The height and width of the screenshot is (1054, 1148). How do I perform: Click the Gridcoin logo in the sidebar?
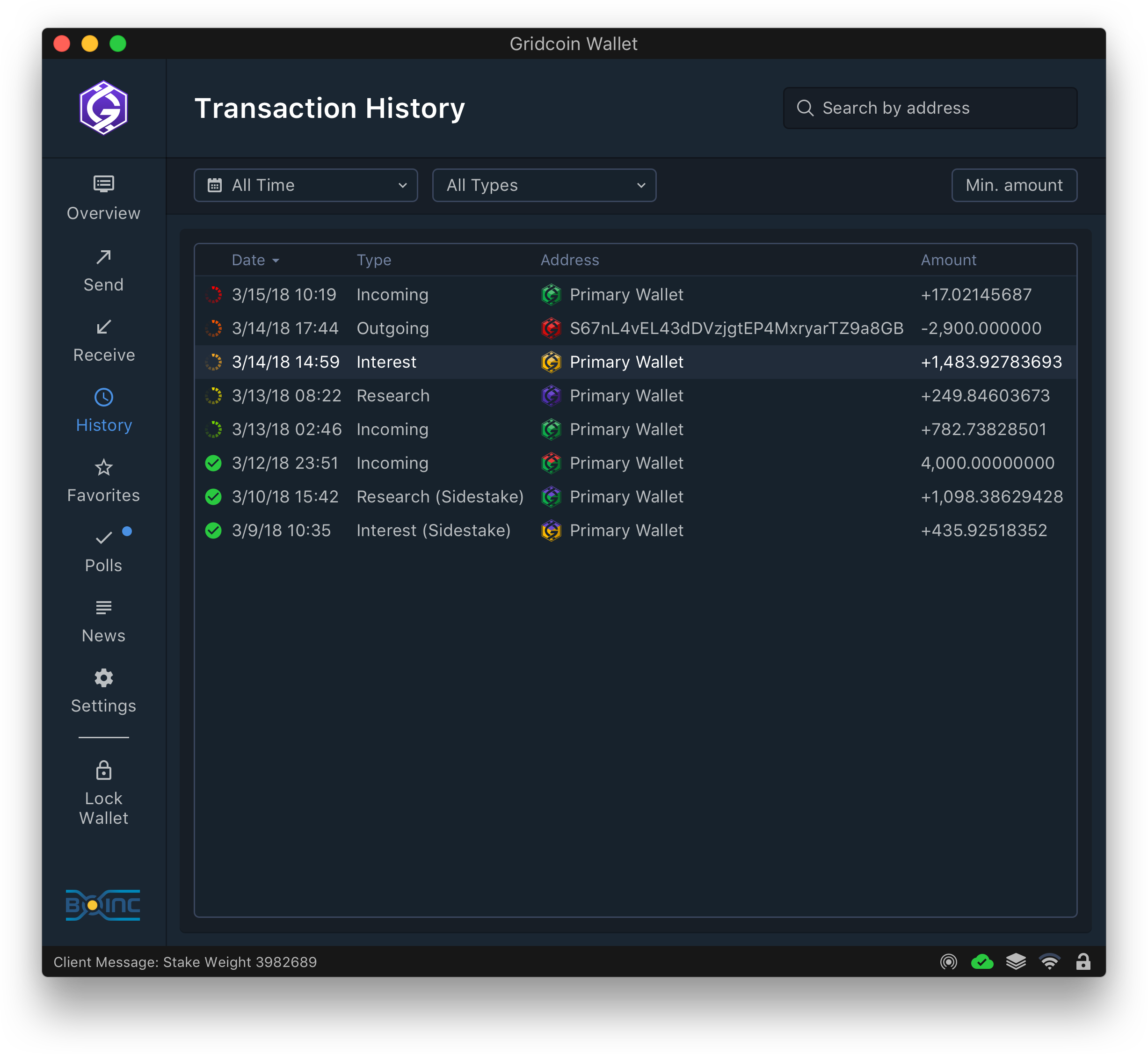click(103, 108)
